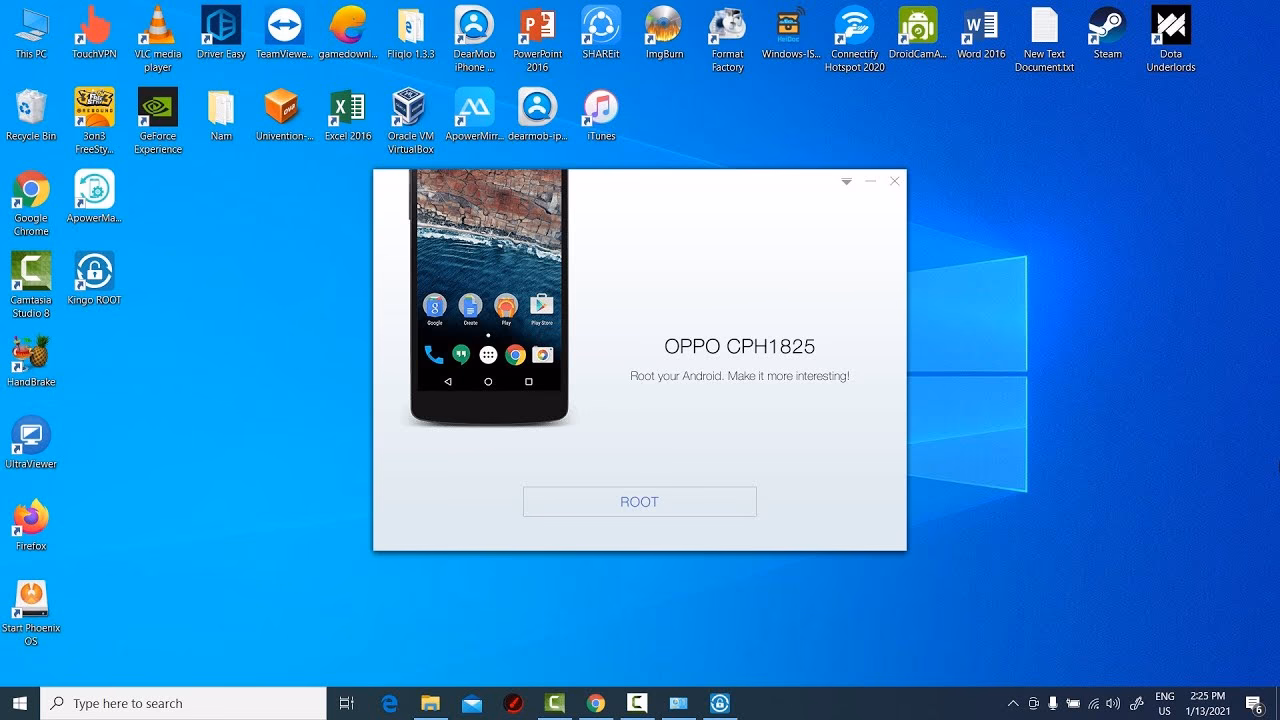The height and width of the screenshot is (720, 1280).
Task: Open the Windows Start menu
Action: (x=20, y=703)
